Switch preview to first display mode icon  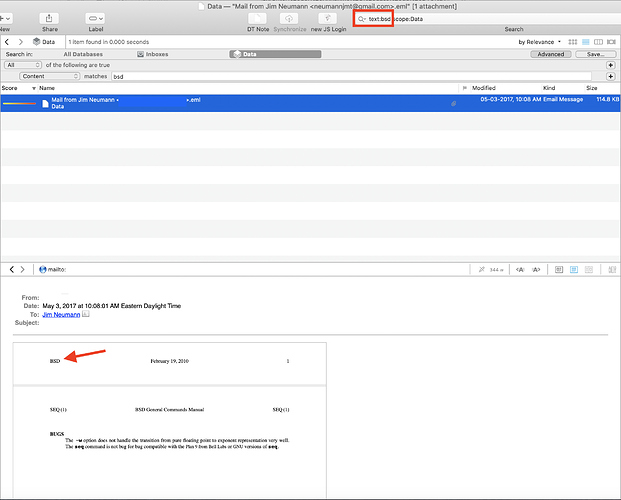559,269
